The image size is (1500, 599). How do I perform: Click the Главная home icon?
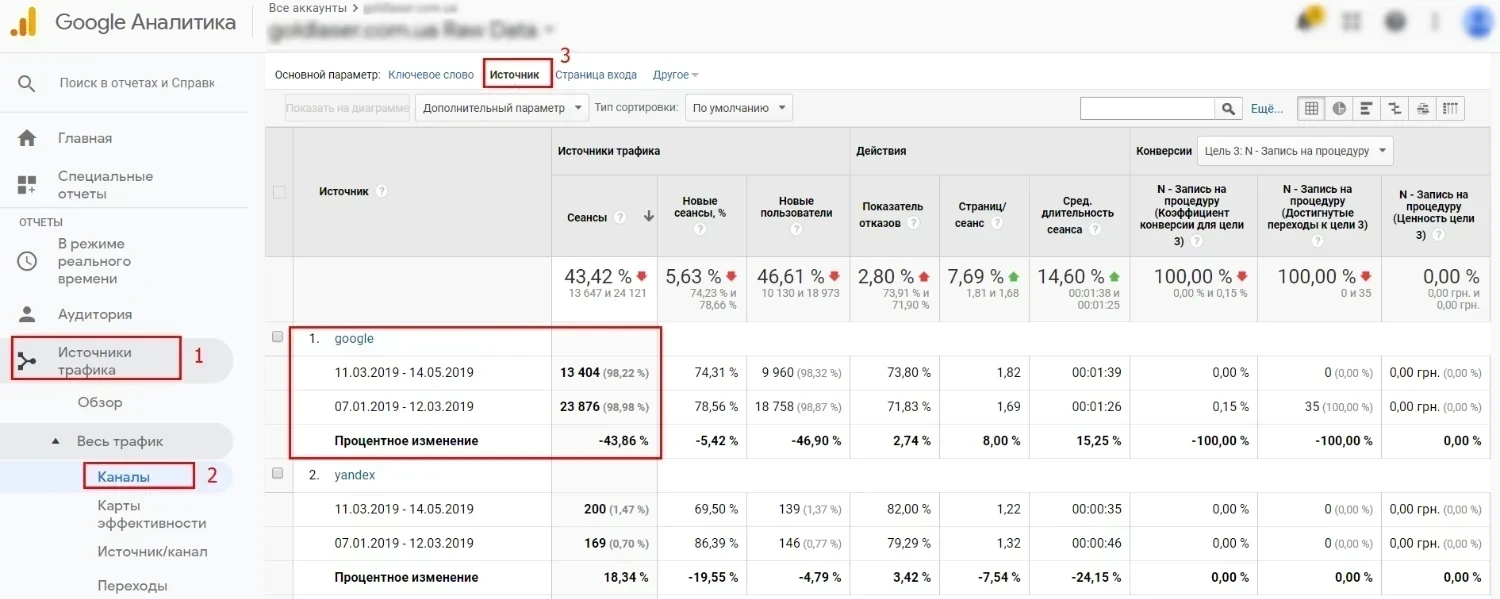[x=27, y=138]
